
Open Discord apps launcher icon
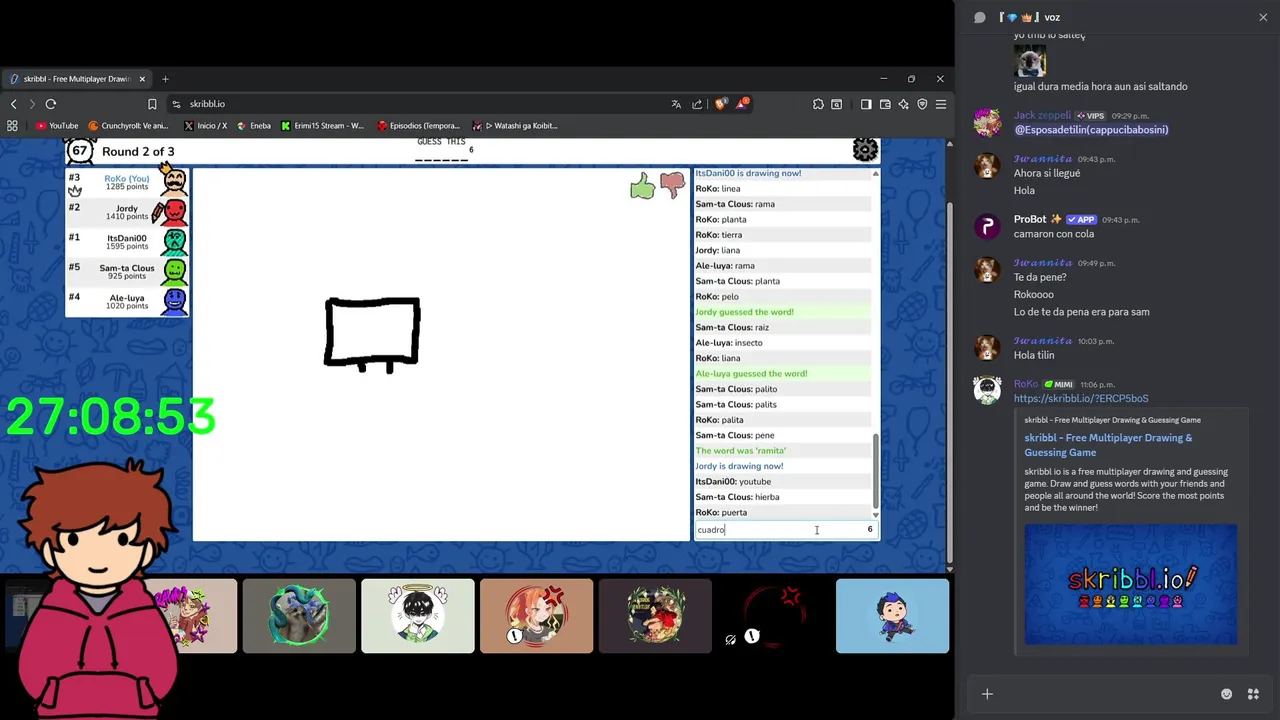pos(1253,694)
